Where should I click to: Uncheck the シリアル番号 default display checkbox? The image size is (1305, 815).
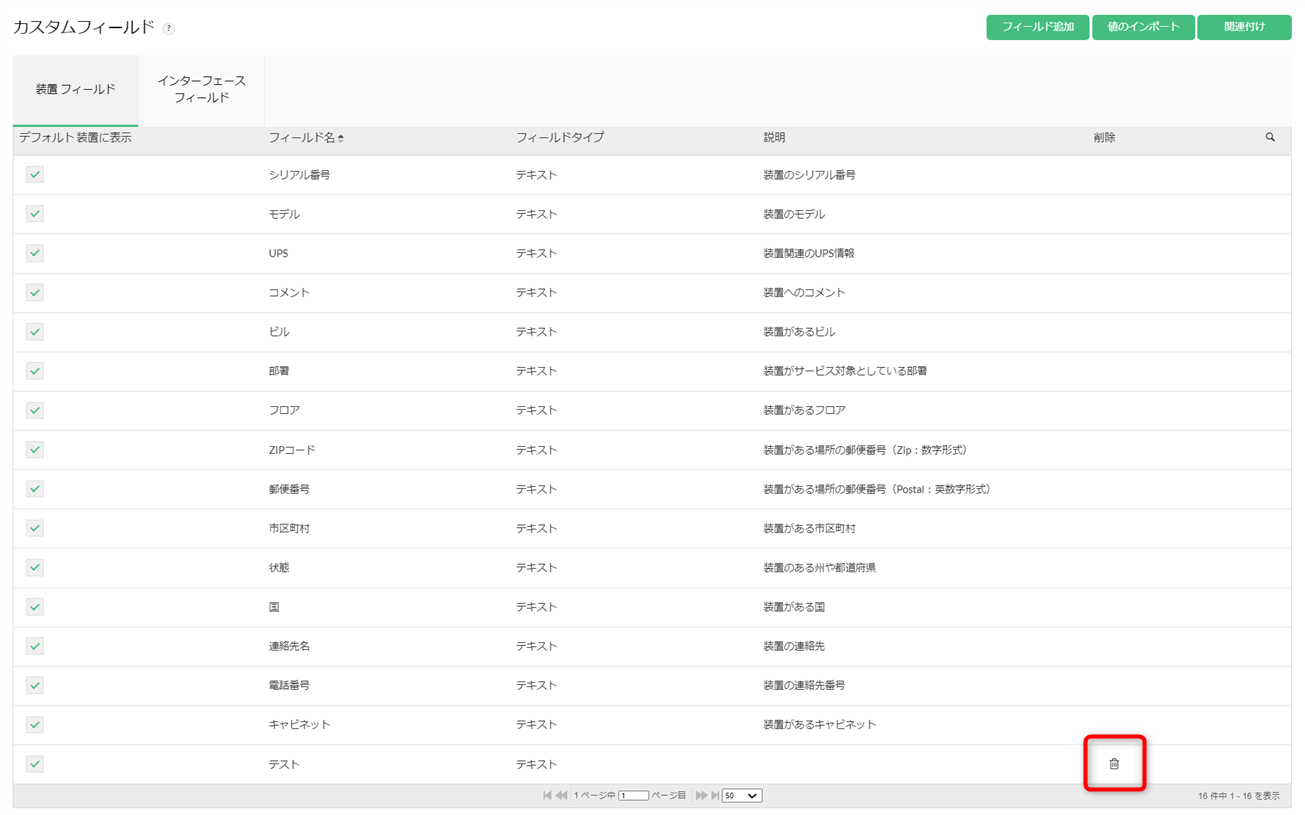pos(35,175)
